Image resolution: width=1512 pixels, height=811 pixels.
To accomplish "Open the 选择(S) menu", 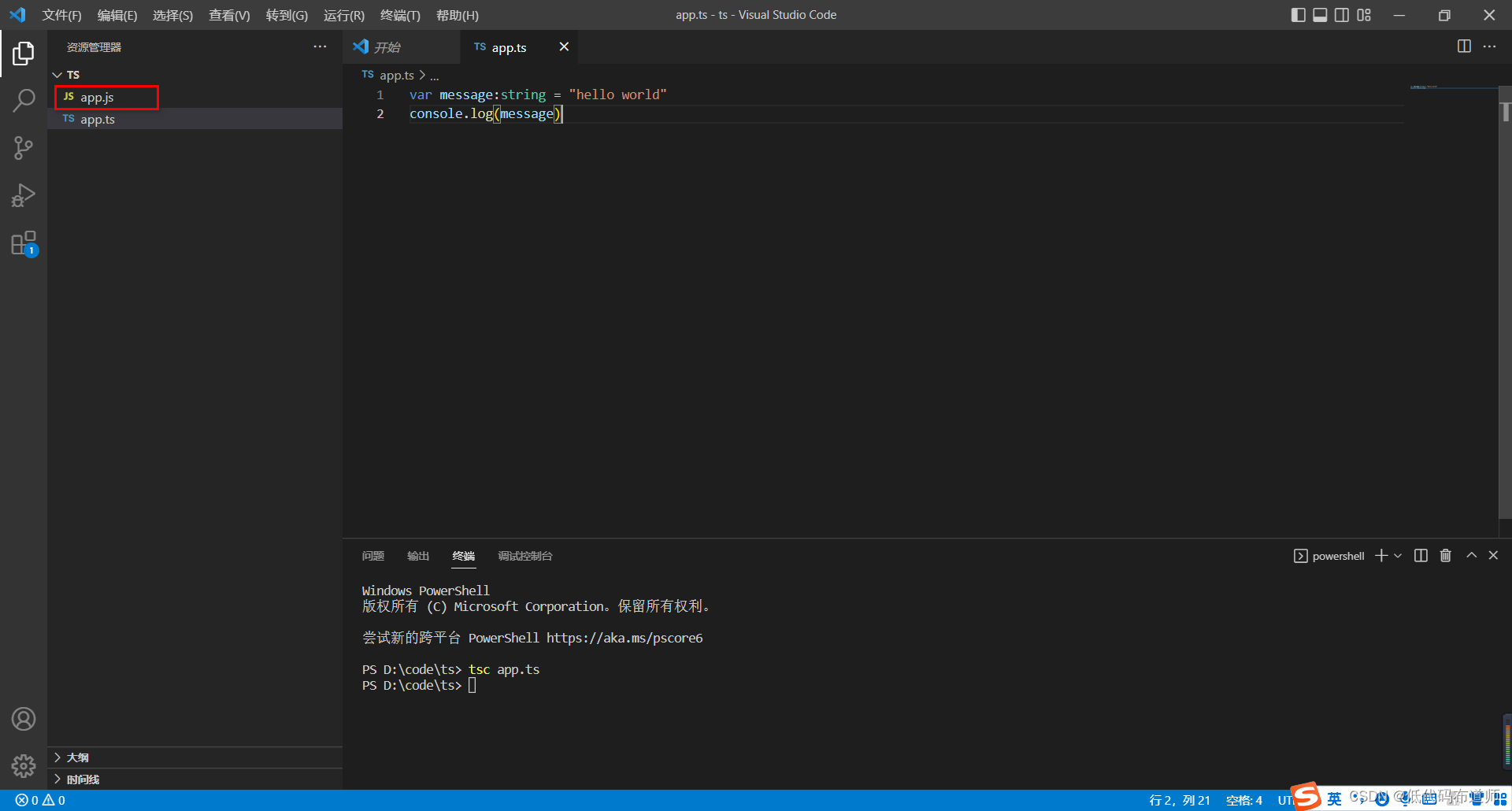I will (172, 15).
